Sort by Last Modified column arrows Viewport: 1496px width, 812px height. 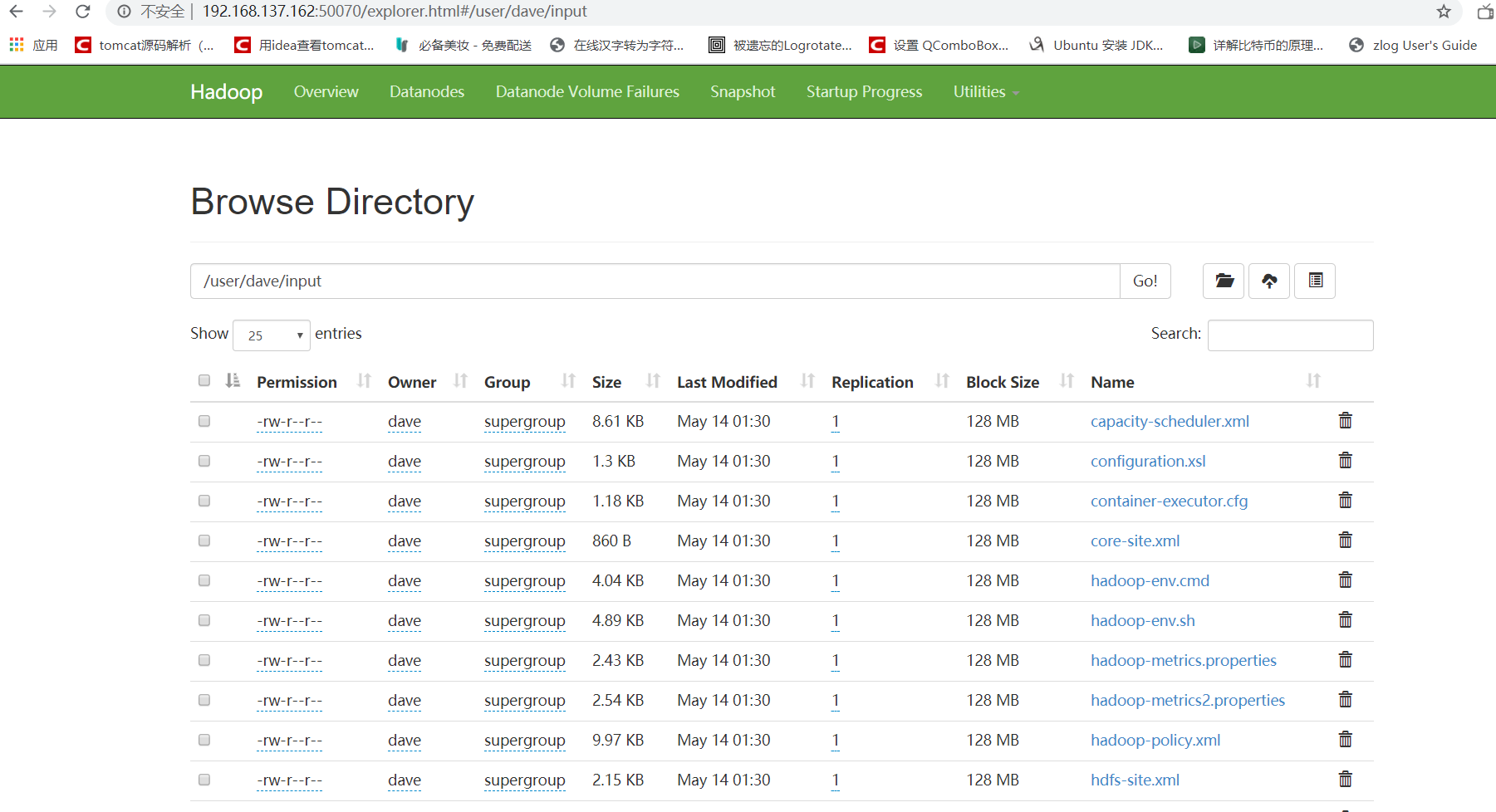pos(807,381)
